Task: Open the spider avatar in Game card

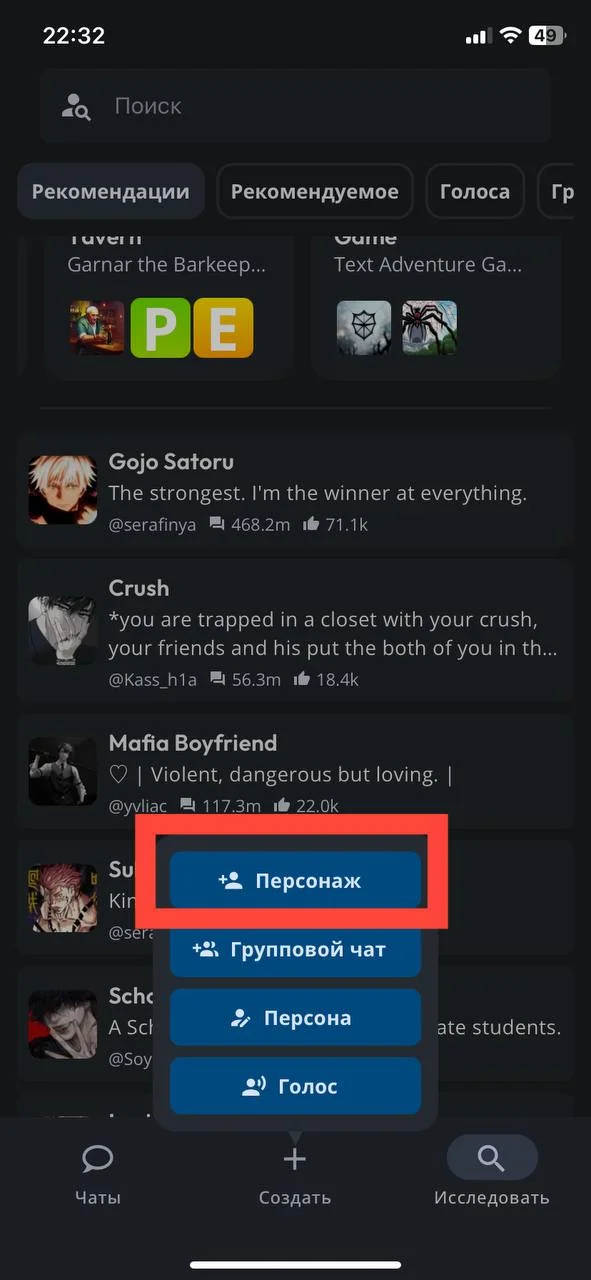Action: tap(429, 328)
